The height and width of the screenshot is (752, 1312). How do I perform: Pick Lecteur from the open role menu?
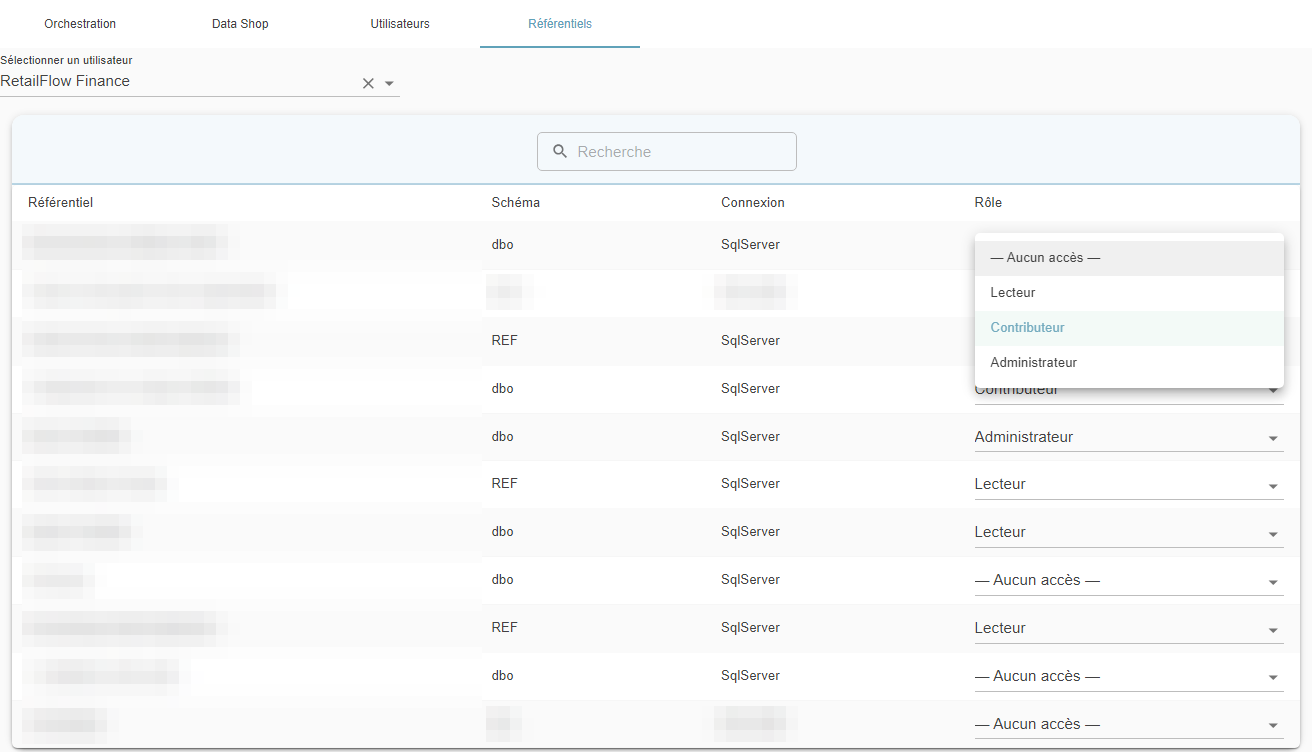coord(1129,293)
